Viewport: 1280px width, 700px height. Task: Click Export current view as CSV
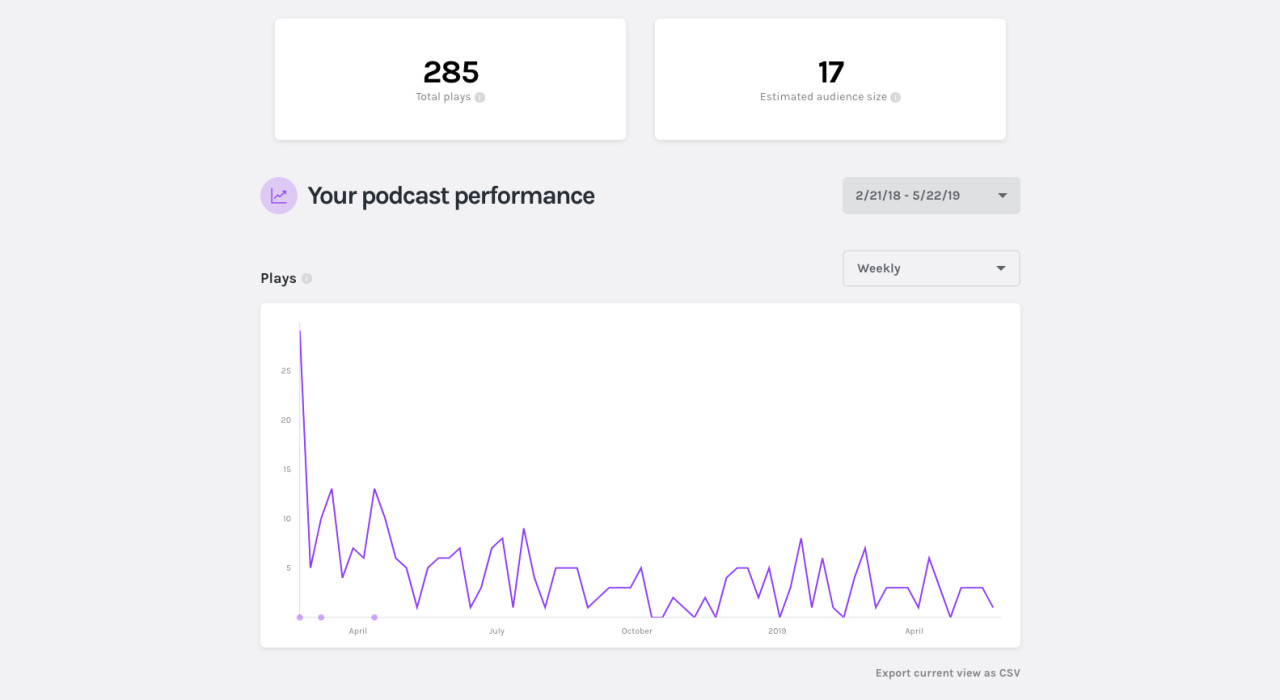[947, 673]
